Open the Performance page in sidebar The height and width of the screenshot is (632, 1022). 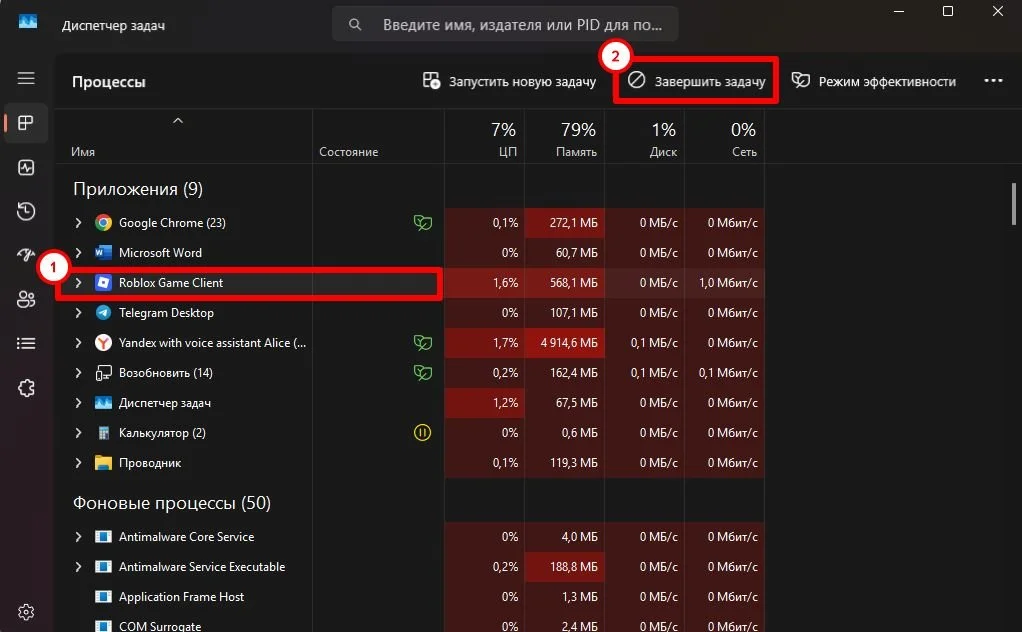26,167
